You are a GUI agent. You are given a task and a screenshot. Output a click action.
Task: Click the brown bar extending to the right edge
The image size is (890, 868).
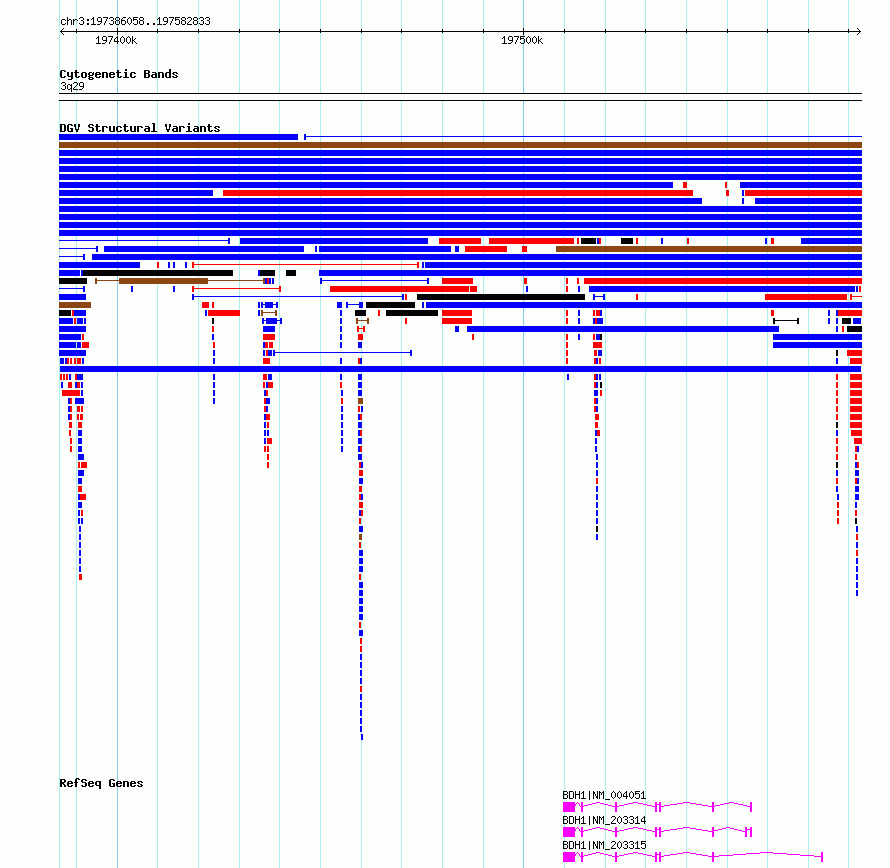click(x=709, y=249)
